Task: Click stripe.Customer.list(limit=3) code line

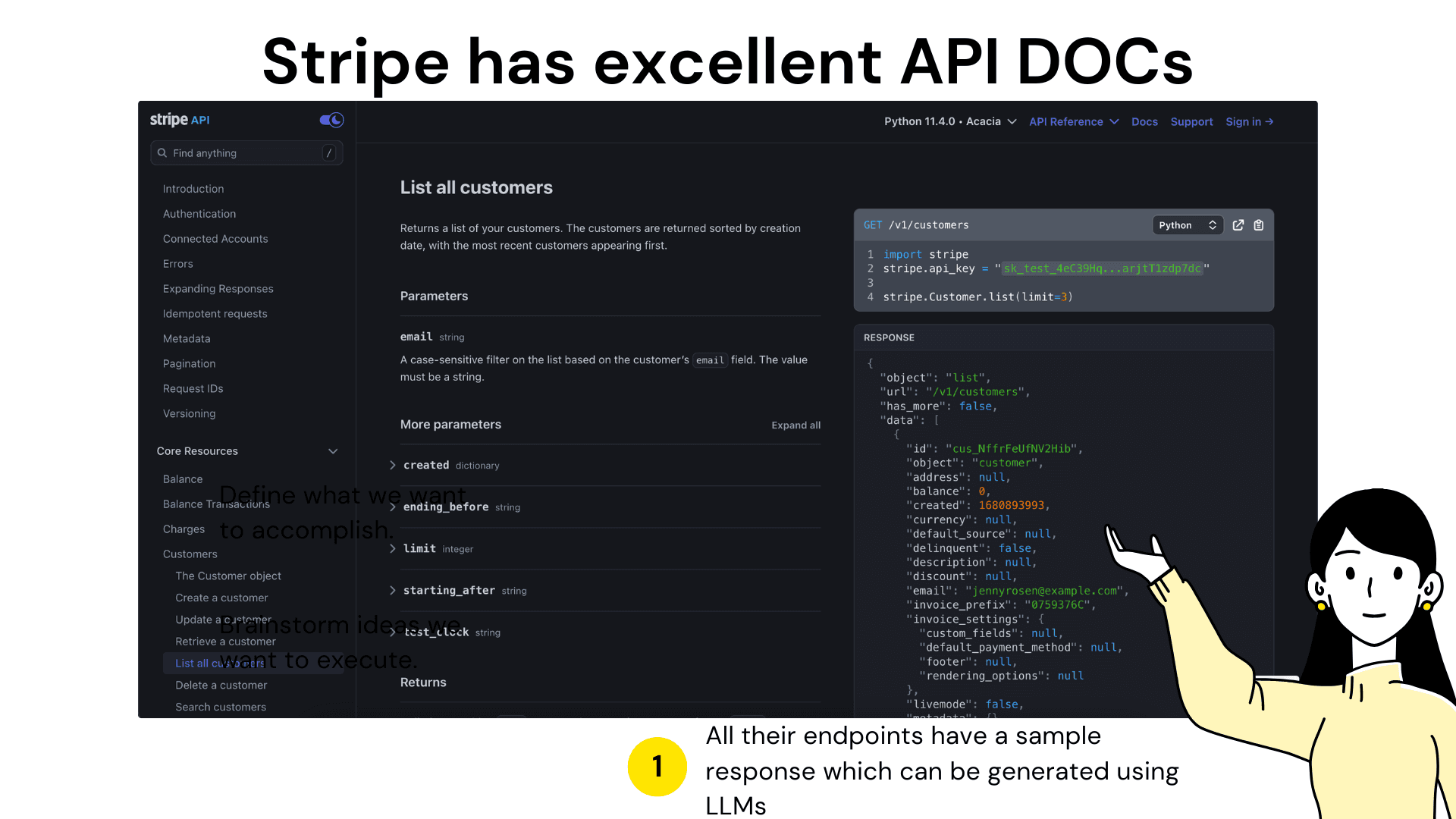Action: point(978,297)
